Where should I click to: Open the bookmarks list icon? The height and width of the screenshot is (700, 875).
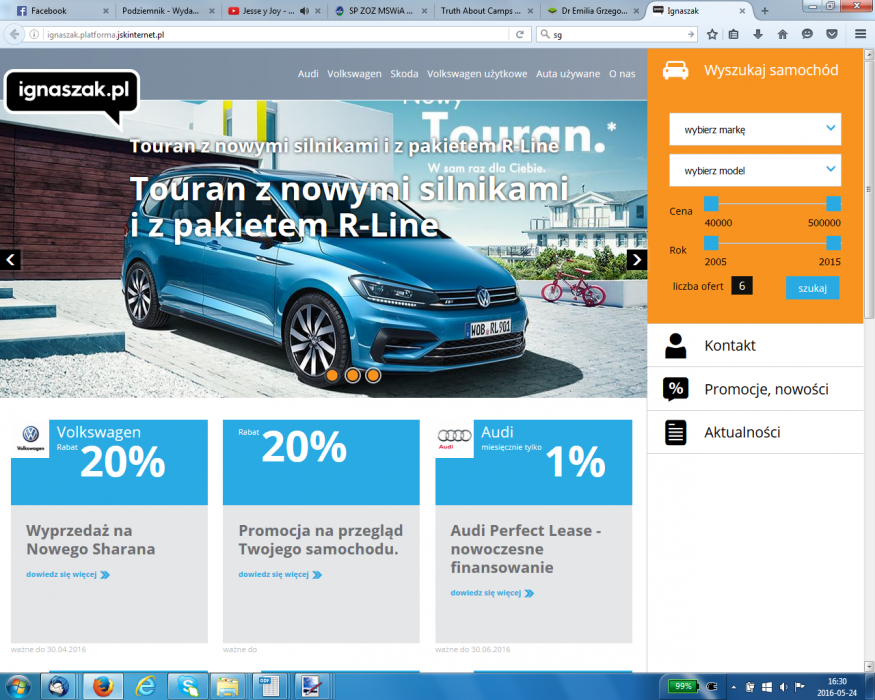pos(734,35)
